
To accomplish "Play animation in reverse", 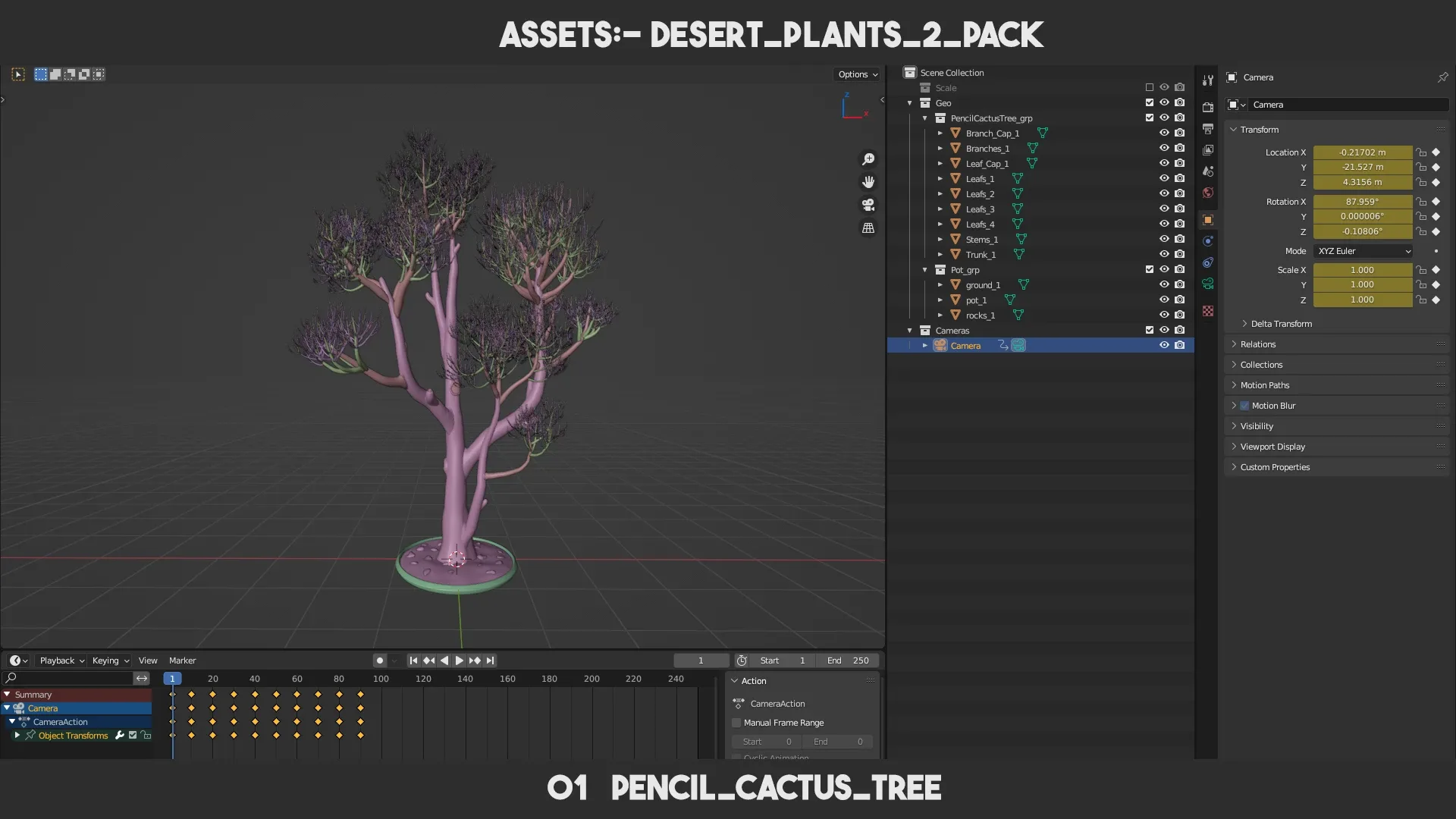I will pos(444,661).
